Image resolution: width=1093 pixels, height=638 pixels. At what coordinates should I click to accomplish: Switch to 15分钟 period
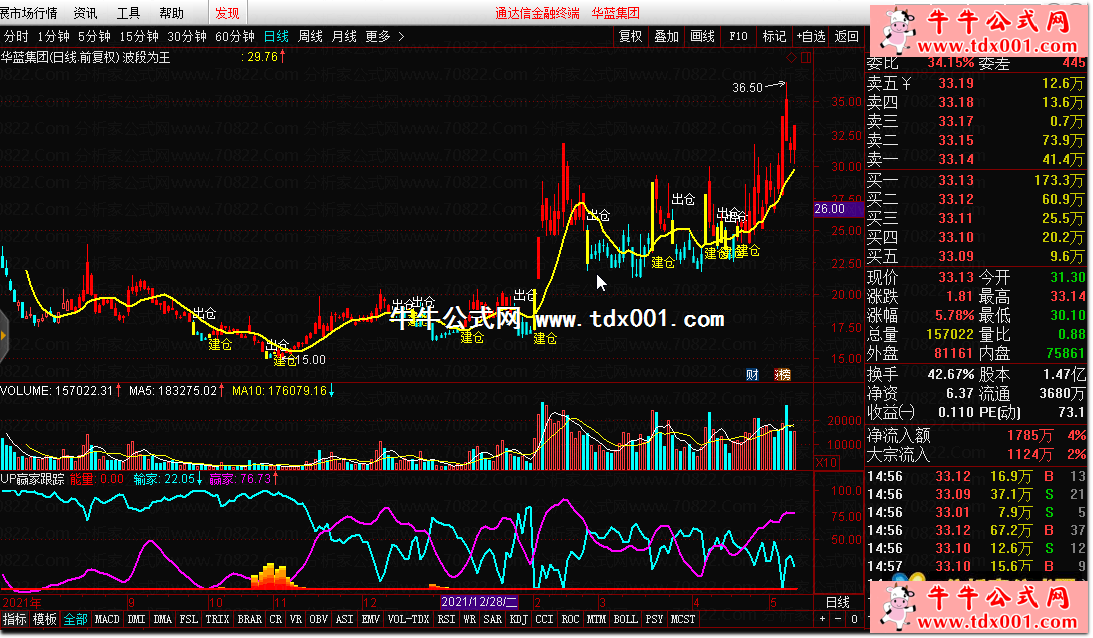[x=139, y=36]
